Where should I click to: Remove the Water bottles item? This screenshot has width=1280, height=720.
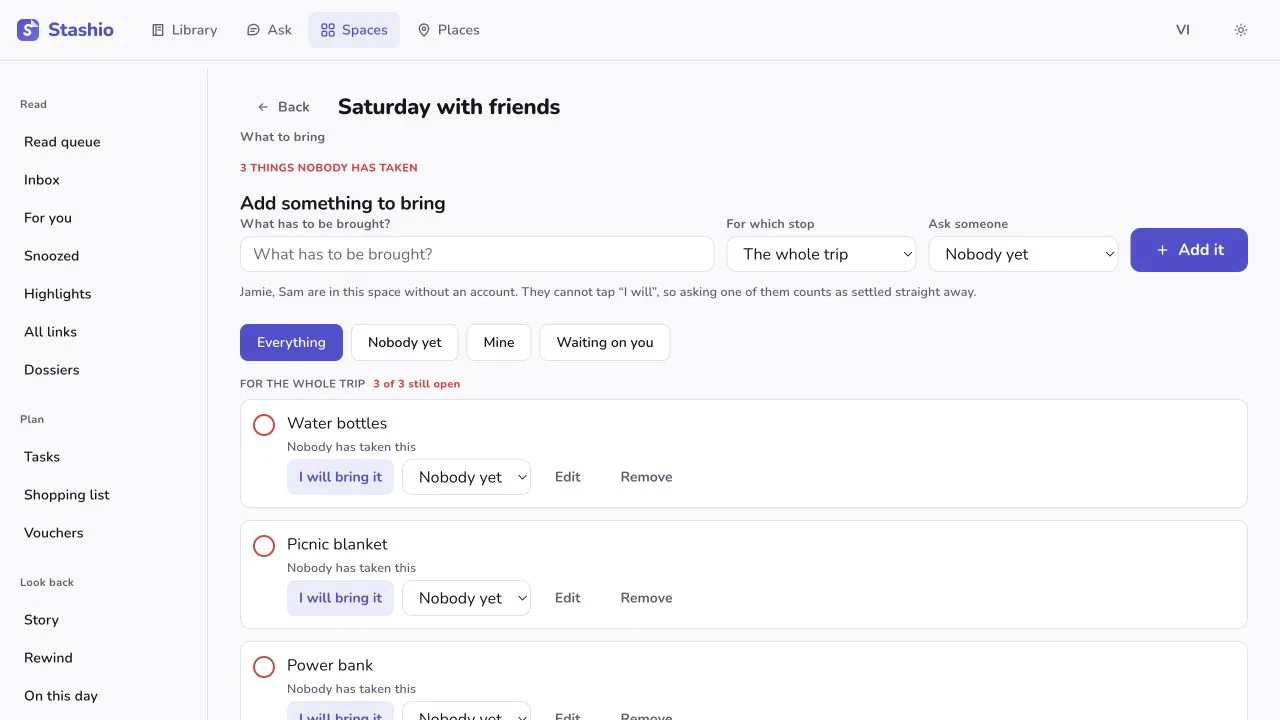(646, 477)
